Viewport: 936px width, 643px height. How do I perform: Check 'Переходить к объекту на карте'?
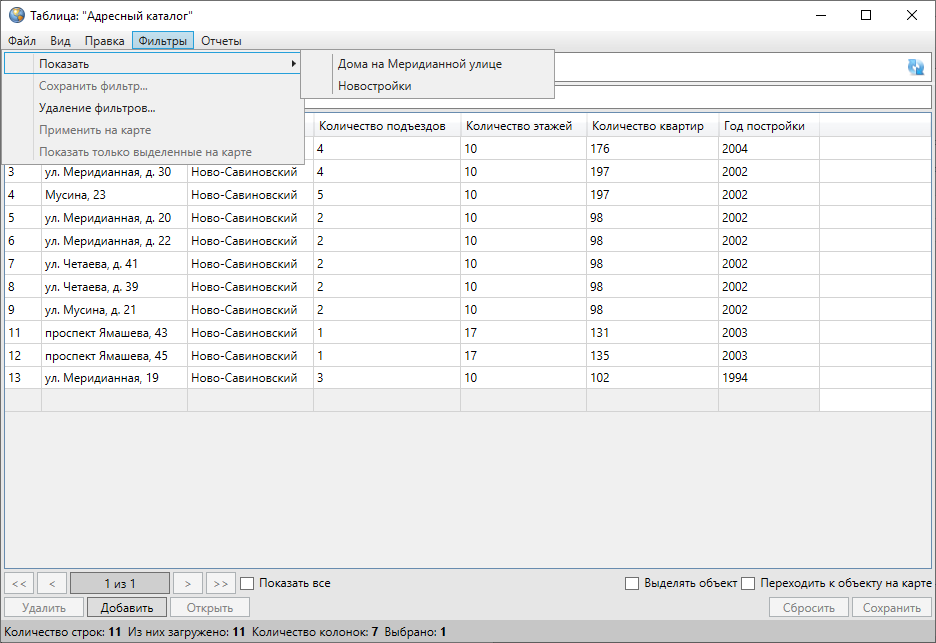pos(747,583)
